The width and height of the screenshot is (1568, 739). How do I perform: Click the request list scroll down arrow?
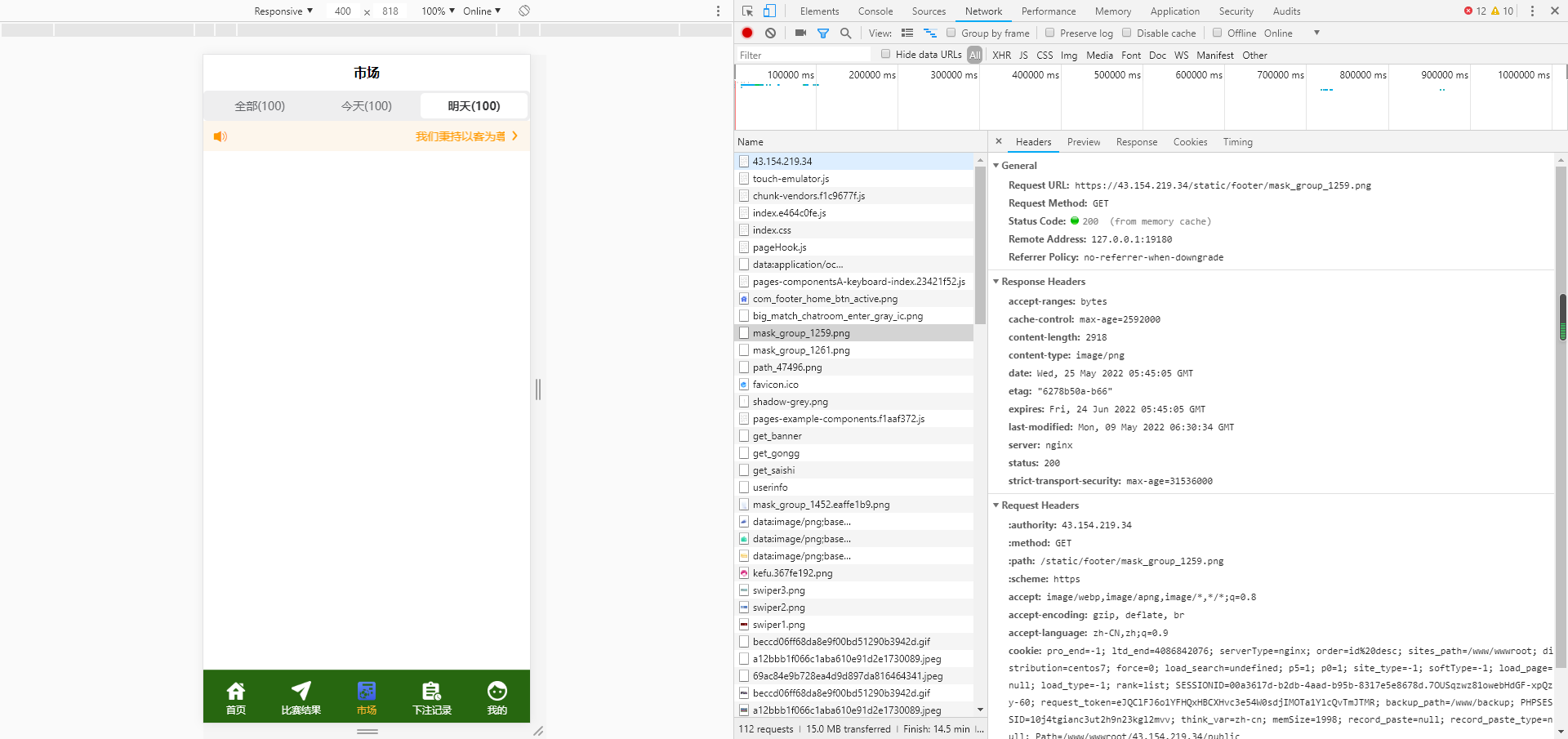(980, 710)
